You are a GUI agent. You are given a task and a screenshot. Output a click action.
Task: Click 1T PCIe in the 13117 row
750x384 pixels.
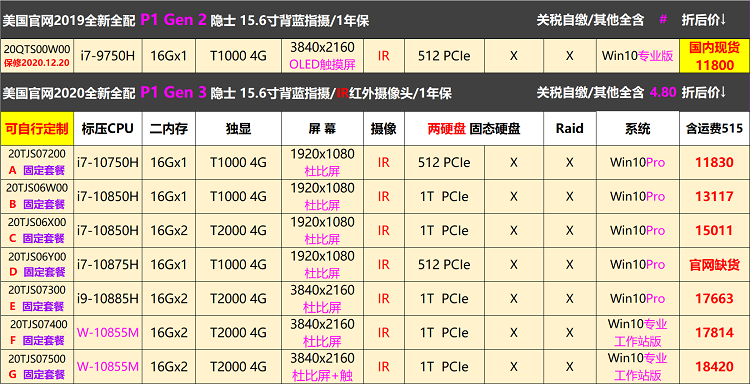[x=444, y=197]
